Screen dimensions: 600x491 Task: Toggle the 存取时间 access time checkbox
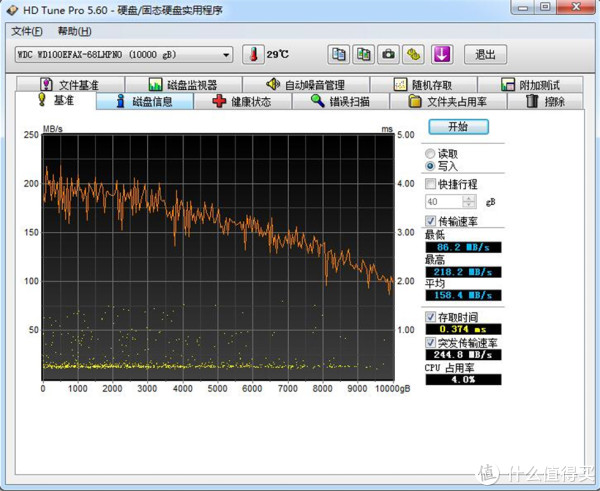tap(430, 317)
